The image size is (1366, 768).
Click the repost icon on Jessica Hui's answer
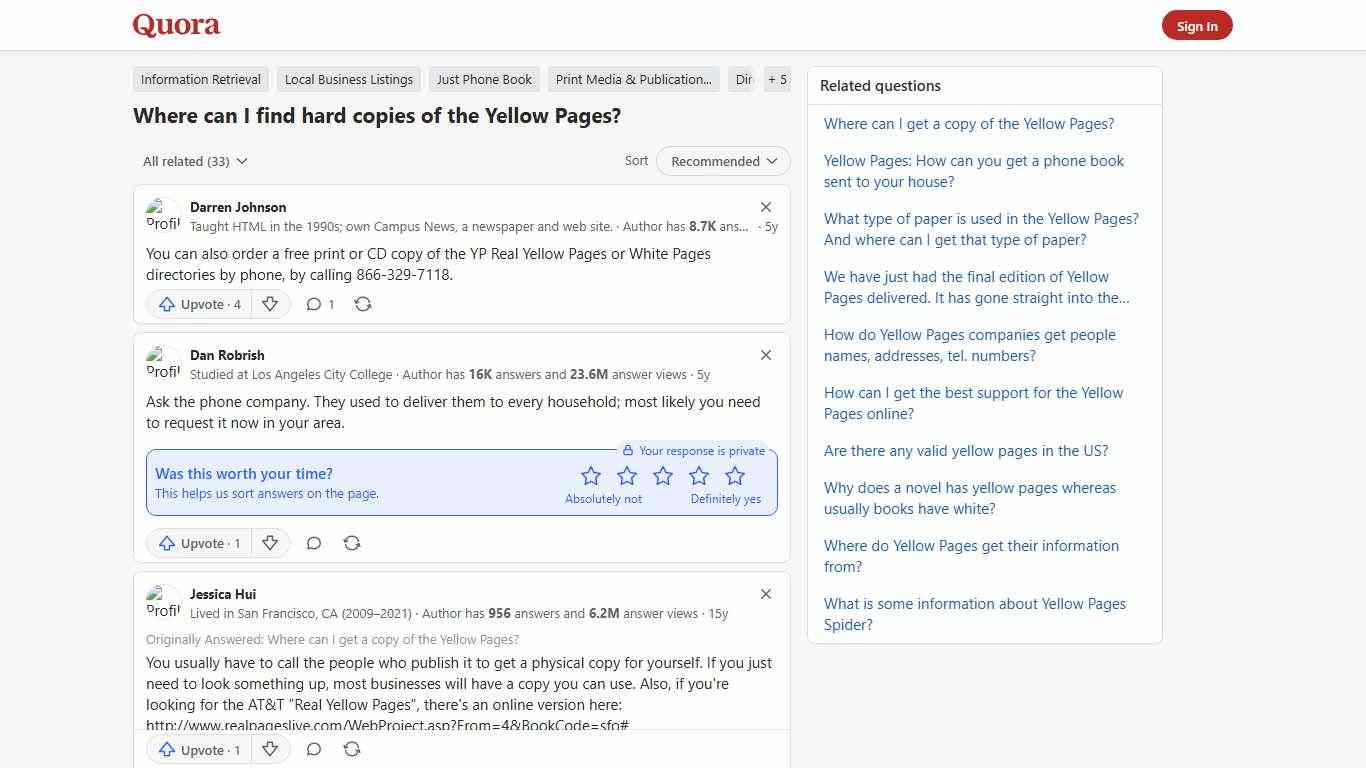(351, 749)
